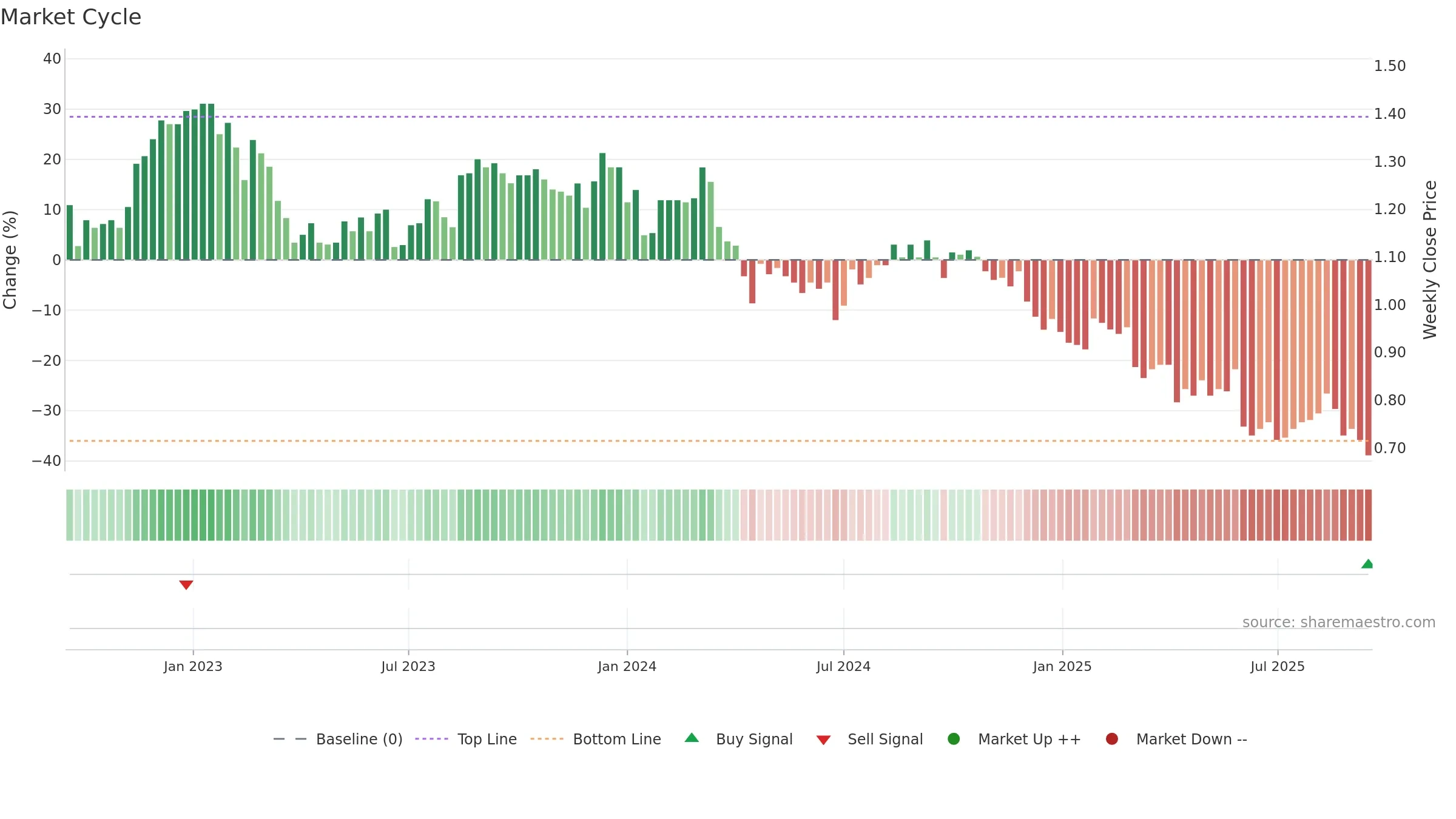Click the −40 tick on left axis
Screen dimensions: 1456x819
click(x=47, y=461)
